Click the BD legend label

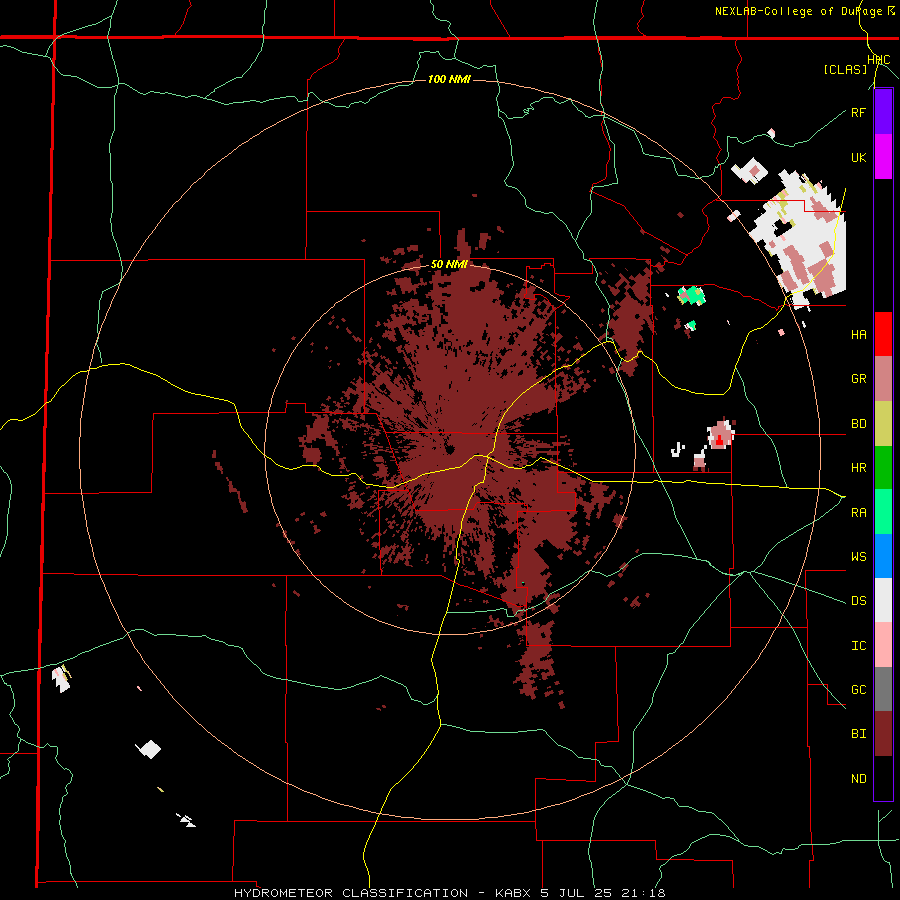coord(859,424)
